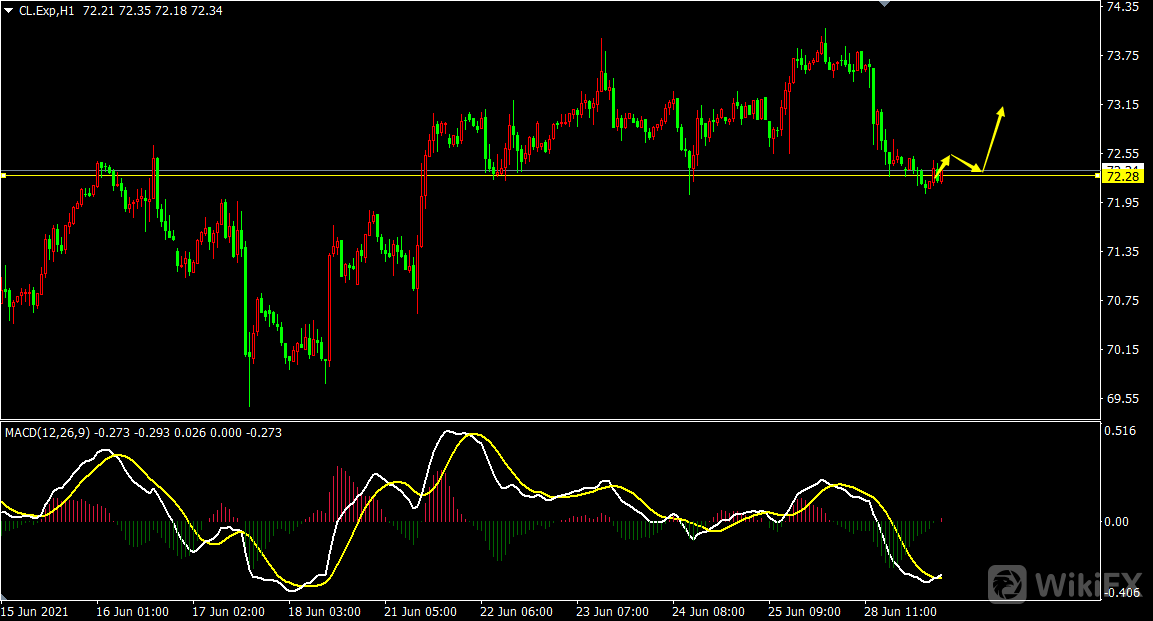Click the MACD(12,26,9) indicator label

click(x=48, y=433)
